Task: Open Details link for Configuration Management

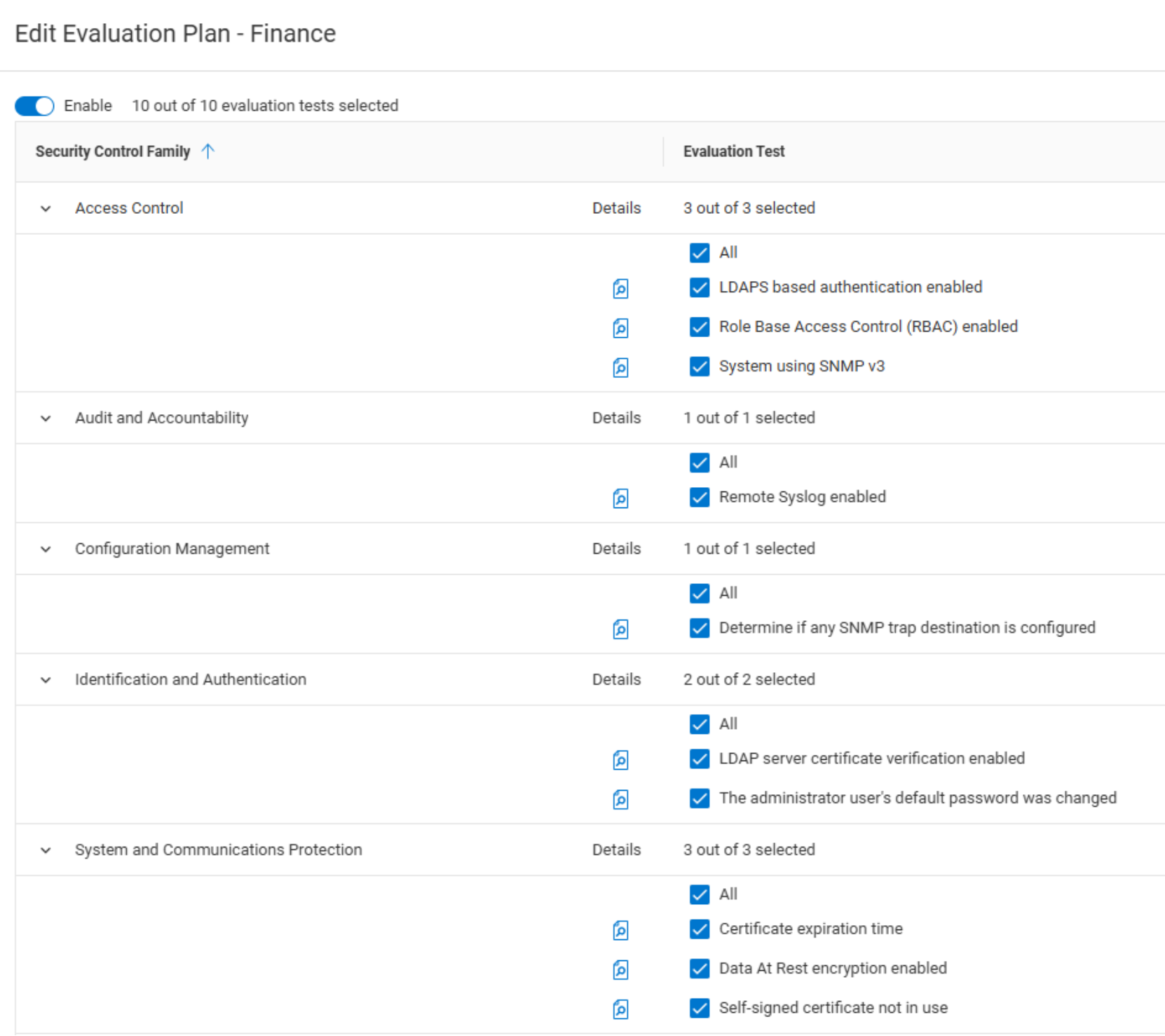Action: coord(616,549)
